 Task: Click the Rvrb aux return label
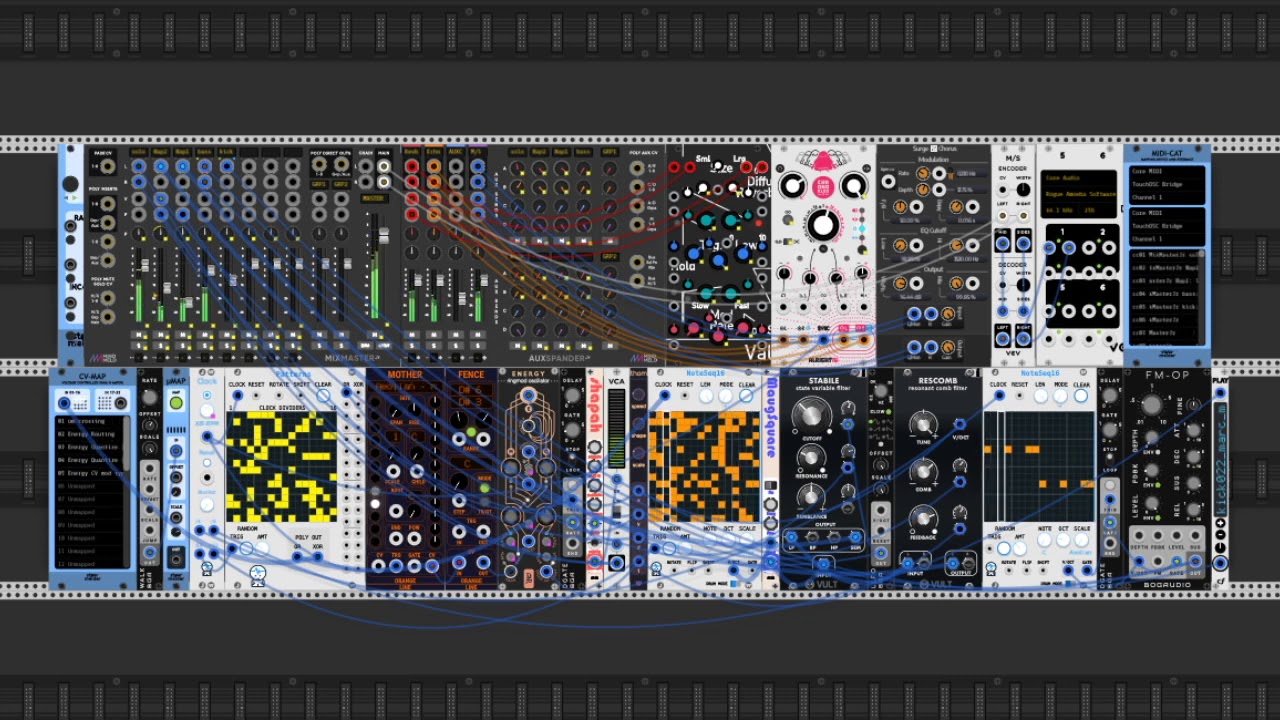coord(412,152)
